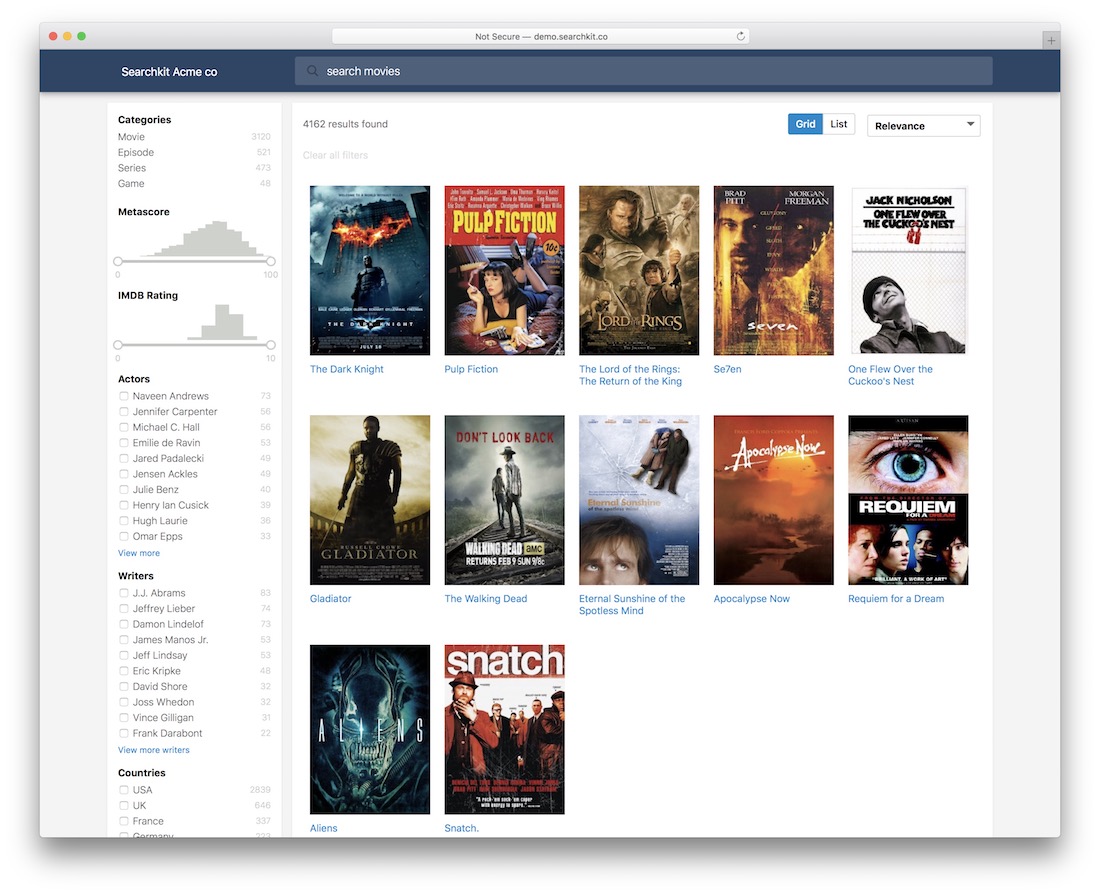Open the Relevance sort dropdown
This screenshot has height=894, width=1100.
point(923,126)
